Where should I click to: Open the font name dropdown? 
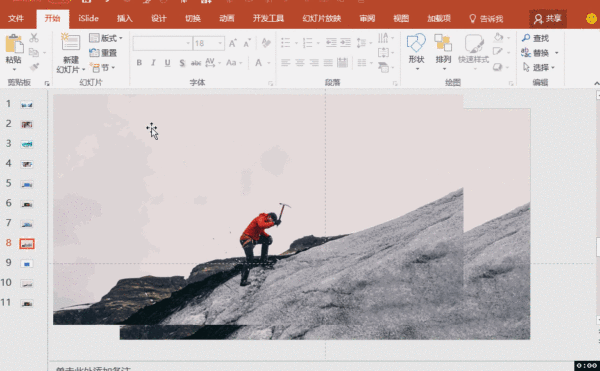pos(188,43)
